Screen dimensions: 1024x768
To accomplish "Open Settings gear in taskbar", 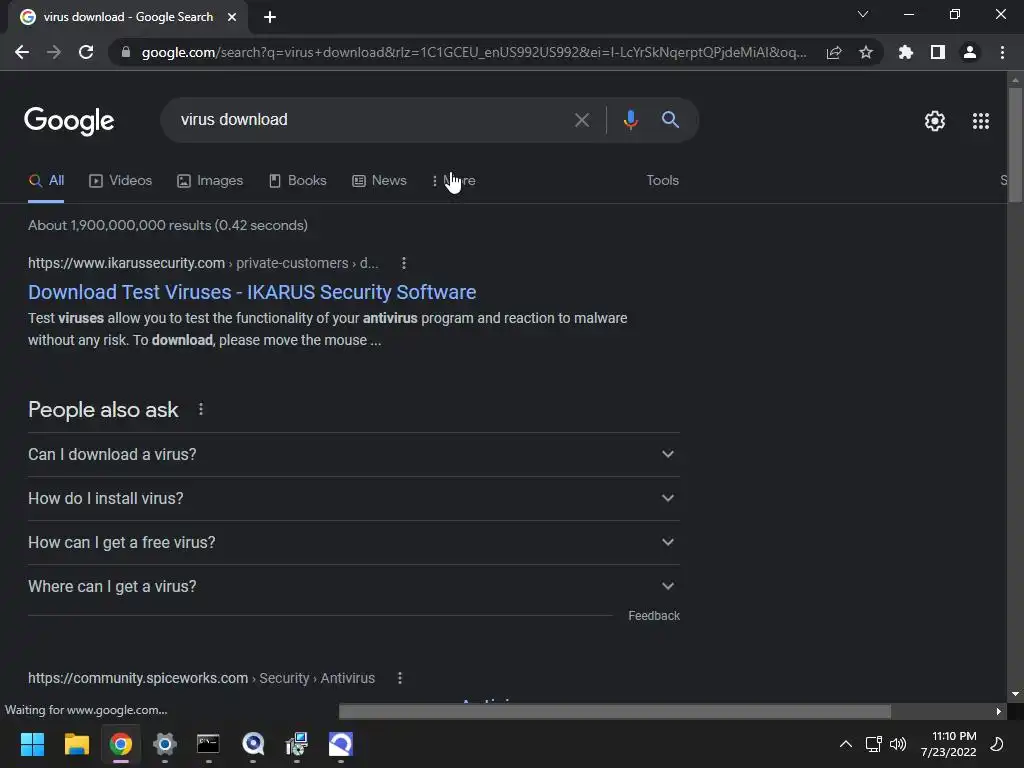I will pyautogui.click(x=165, y=744).
